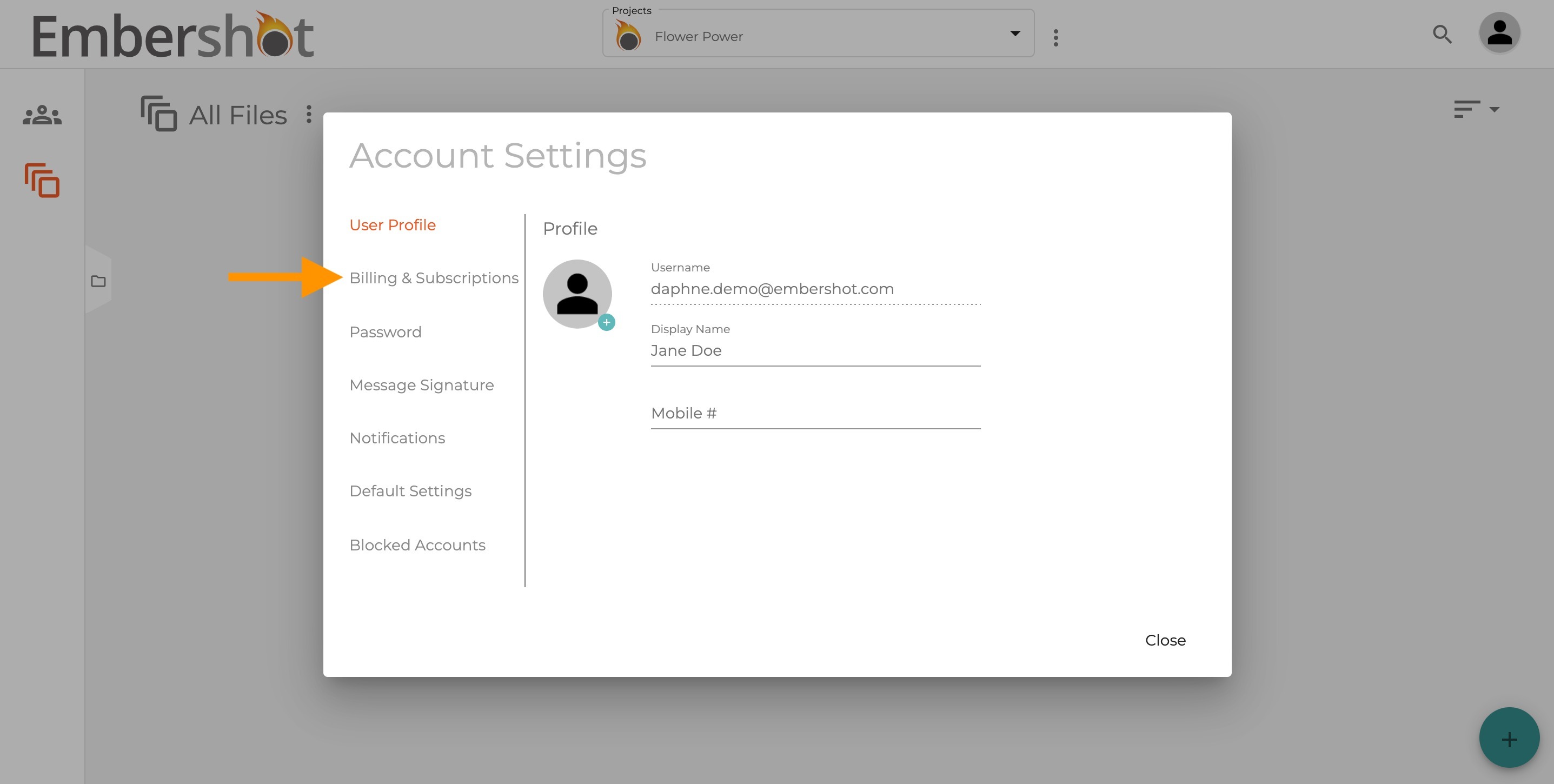Open the team members sidebar icon
Image resolution: width=1554 pixels, height=784 pixels.
coord(42,115)
